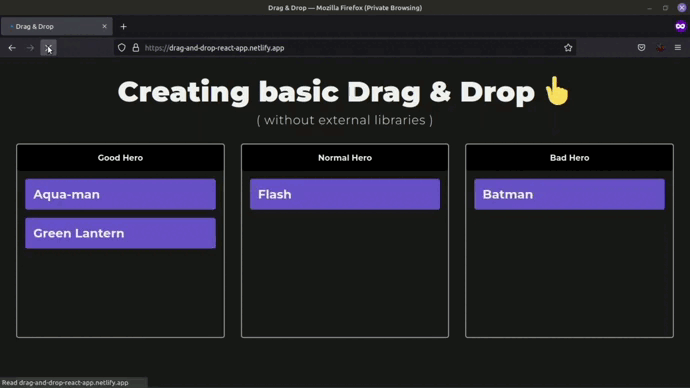
Task: Click the pointing hand emoji
Action: click(x=557, y=91)
